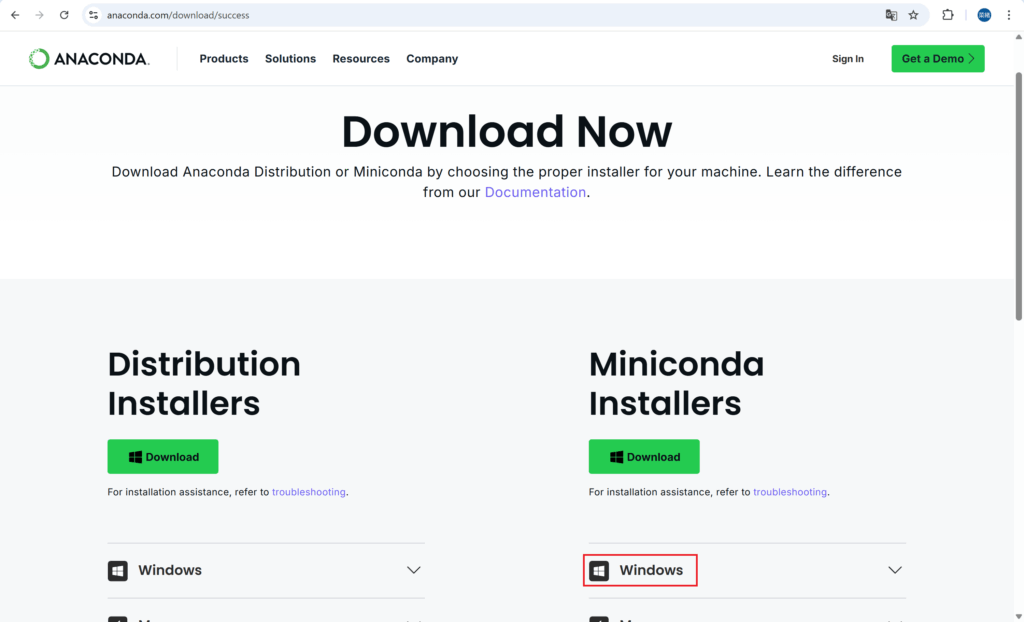Click the Windows icon under Miniconda Installers
This screenshot has width=1024, height=622.
(599, 570)
